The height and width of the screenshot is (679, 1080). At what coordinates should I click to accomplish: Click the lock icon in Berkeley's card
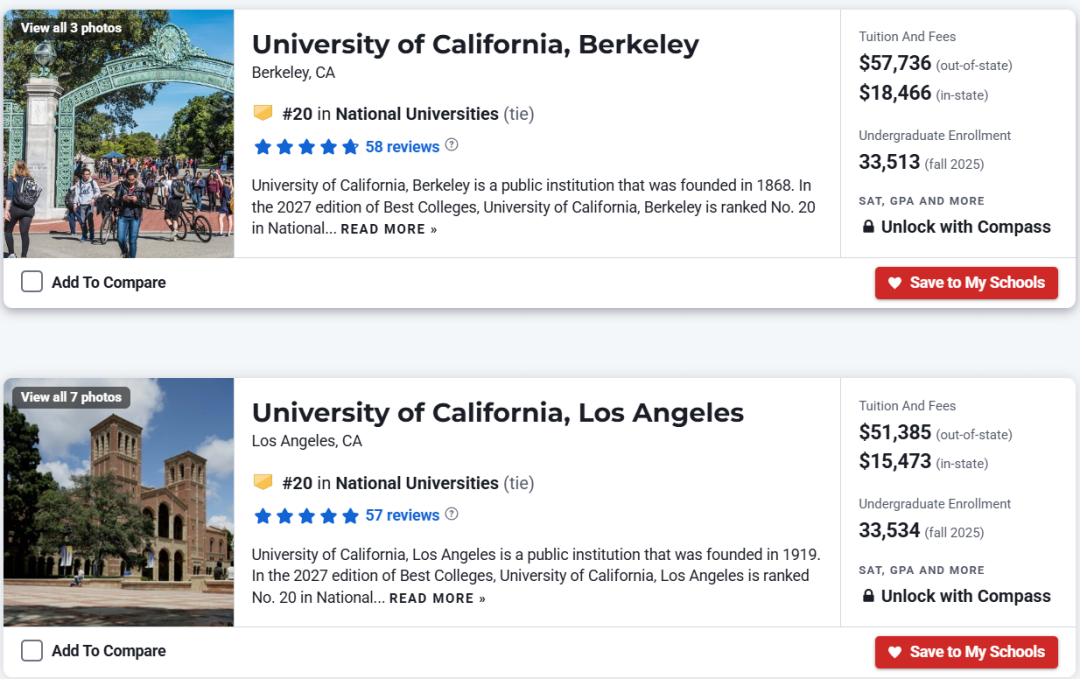(x=869, y=227)
